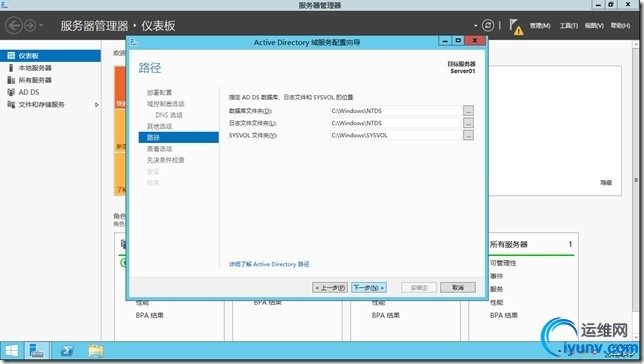The image size is (644, 364).
Task: Go to 域控制器选项 wizard step
Action: pos(166,104)
